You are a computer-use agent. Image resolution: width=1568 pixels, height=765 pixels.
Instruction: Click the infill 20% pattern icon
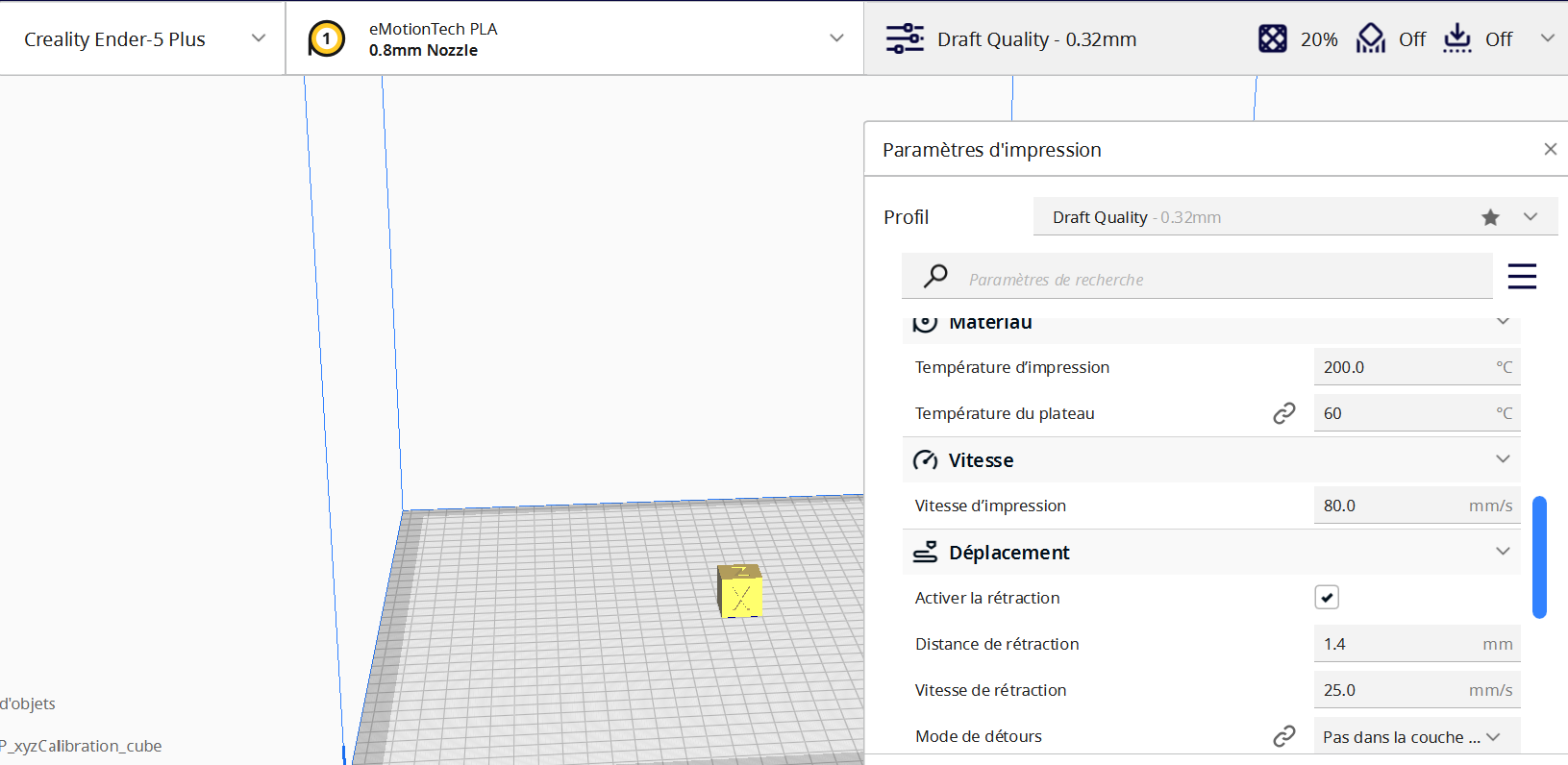[1273, 39]
